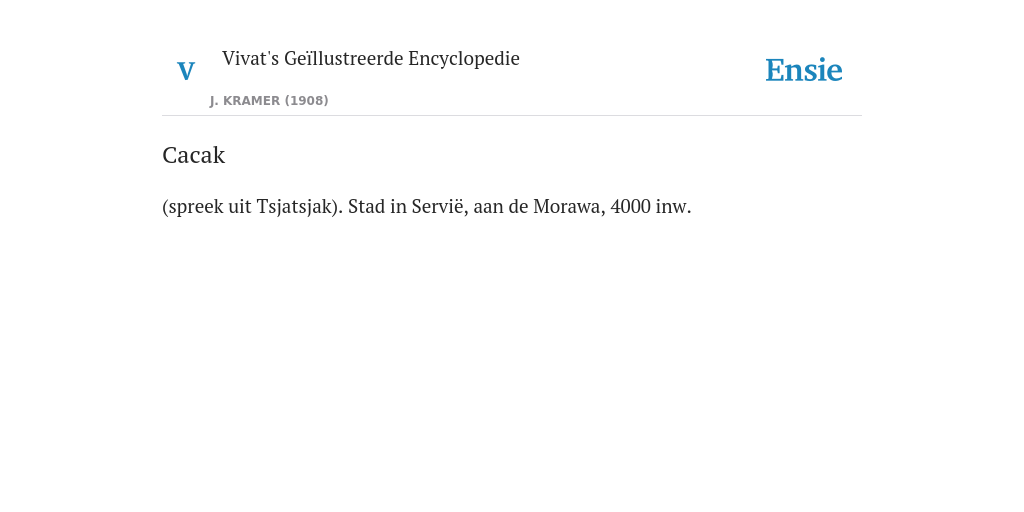Click the year (1908) beside the author
The image size is (1024, 512).
click(x=306, y=101)
